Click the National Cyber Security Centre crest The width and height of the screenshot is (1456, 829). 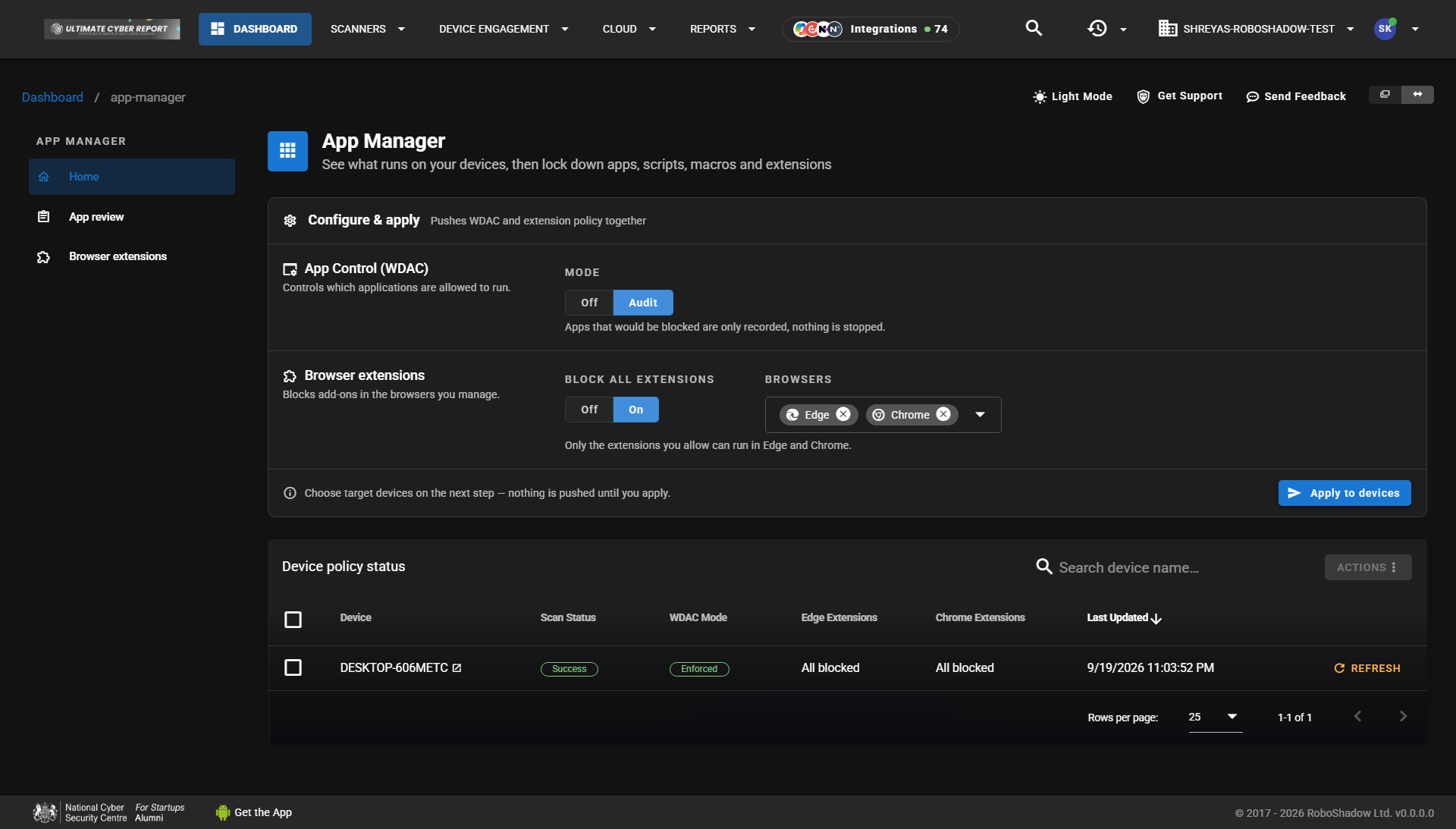click(x=45, y=812)
